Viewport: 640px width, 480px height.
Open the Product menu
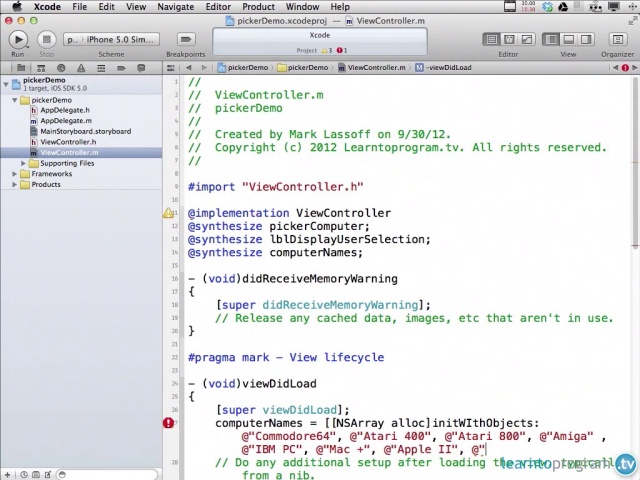coord(258,7)
